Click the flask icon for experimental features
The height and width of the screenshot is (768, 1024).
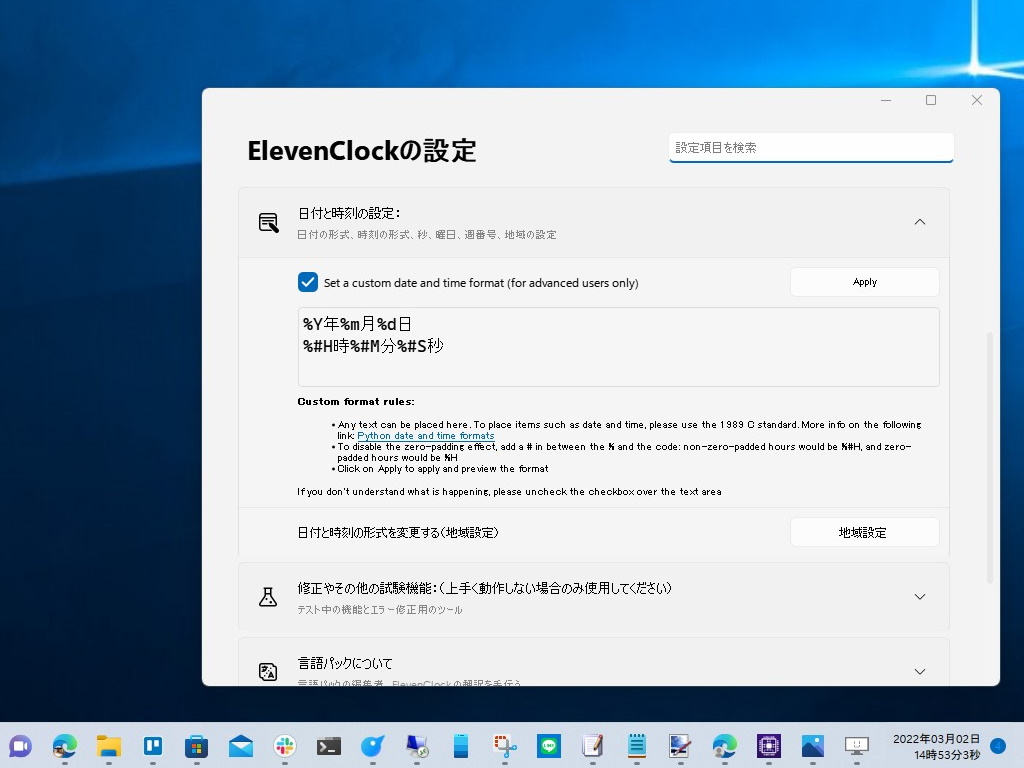point(268,596)
